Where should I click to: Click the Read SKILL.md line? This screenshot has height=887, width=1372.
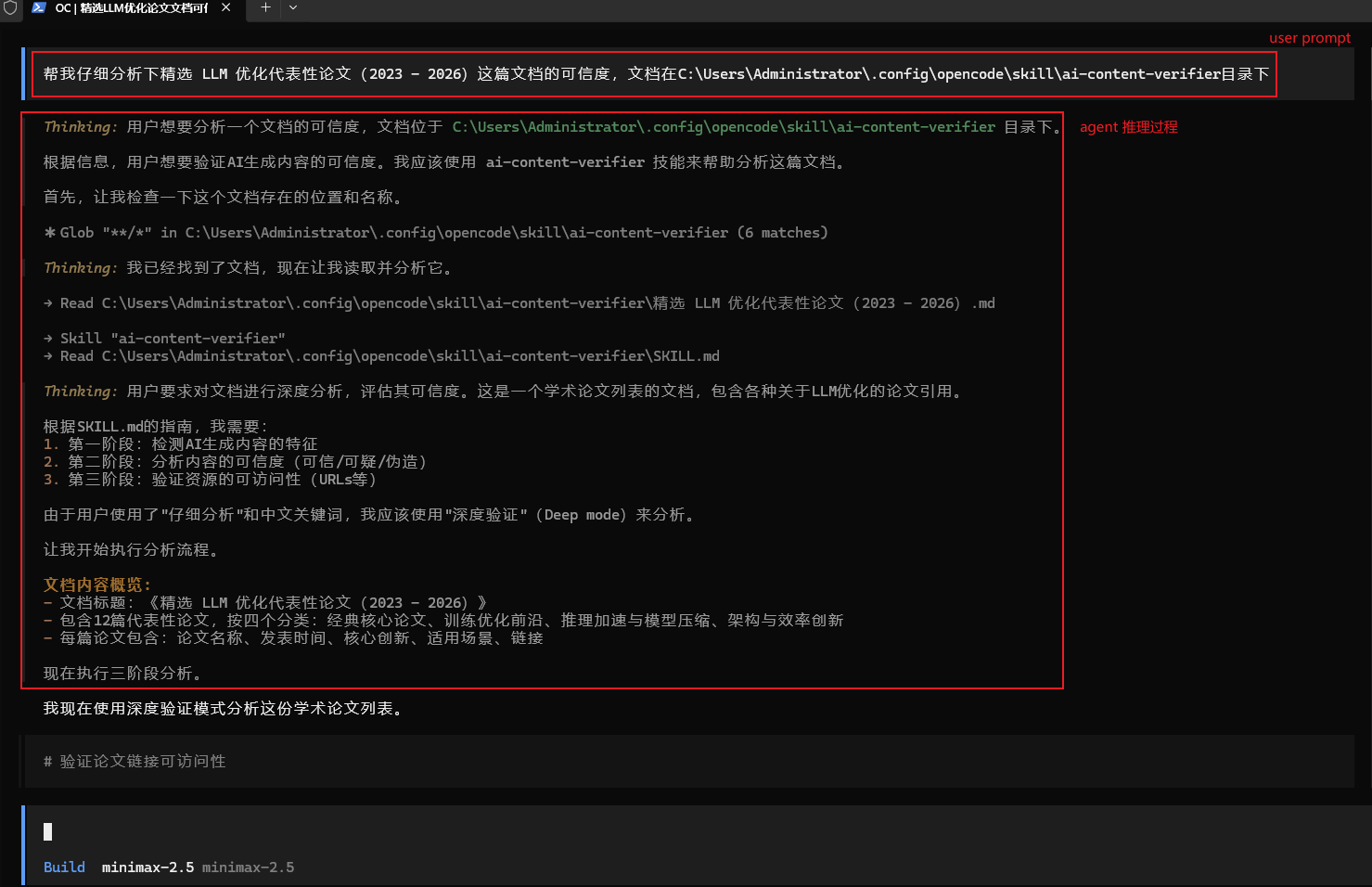point(381,356)
